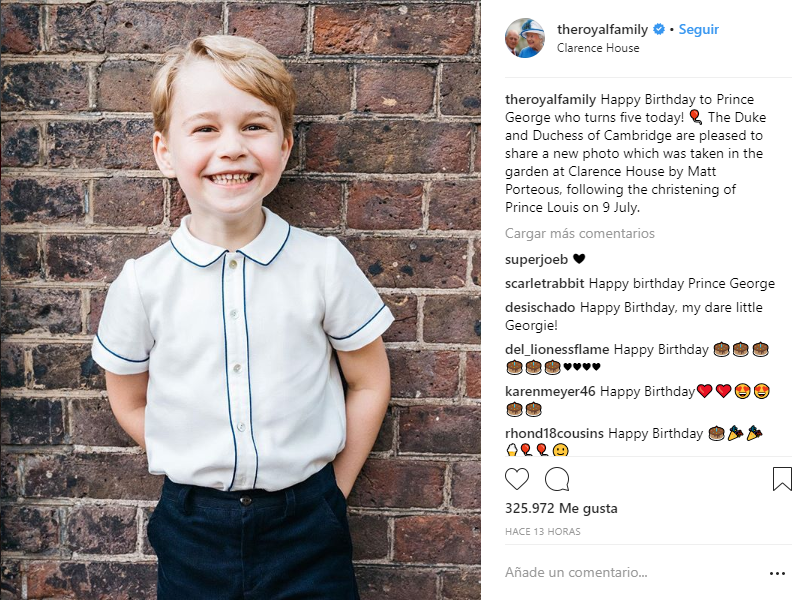Open comments via the speech bubble icon
799x600 pixels.
pyautogui.click(x=557, y=479)
